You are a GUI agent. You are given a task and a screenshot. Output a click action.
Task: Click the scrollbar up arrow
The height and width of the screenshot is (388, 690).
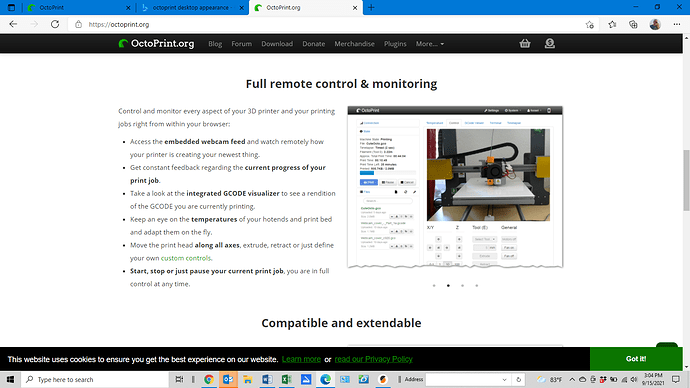686,38
